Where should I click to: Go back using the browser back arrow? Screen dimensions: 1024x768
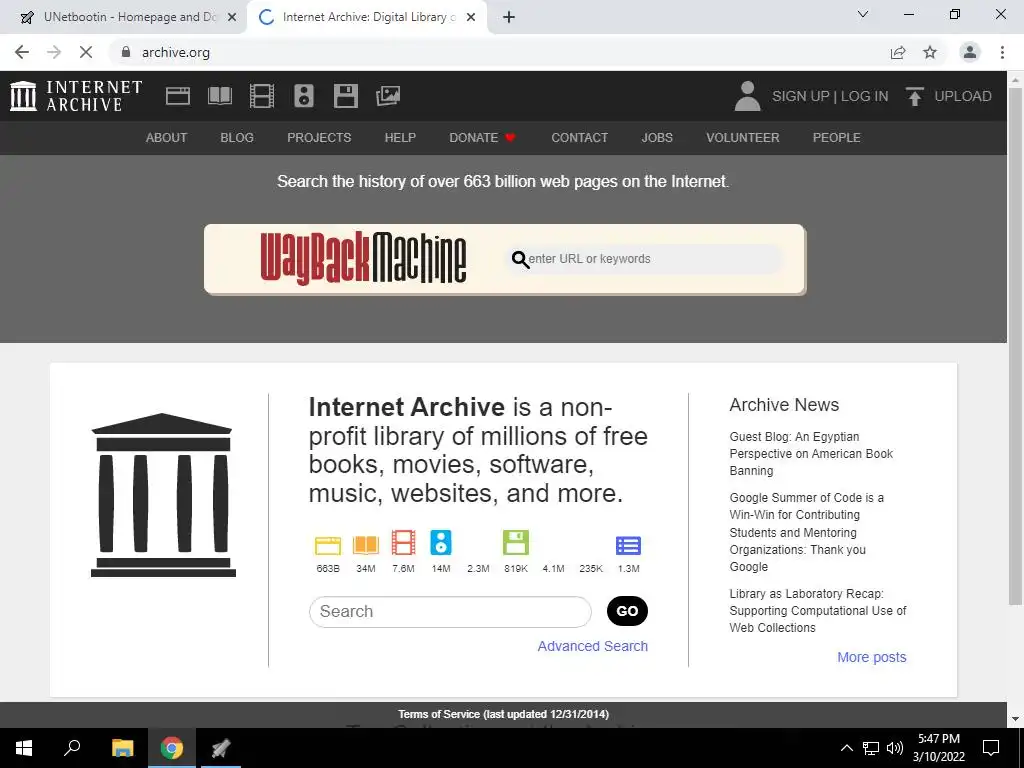tap(22, 52)
